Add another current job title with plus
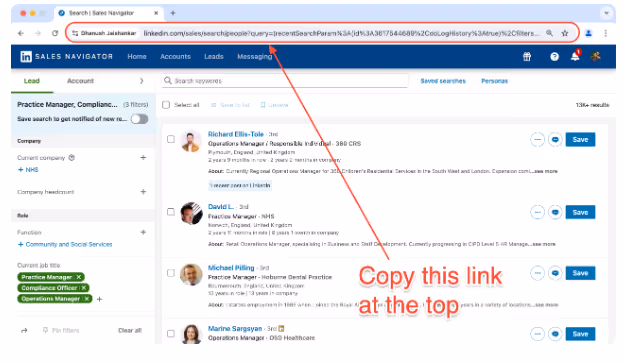 (100, 299)
